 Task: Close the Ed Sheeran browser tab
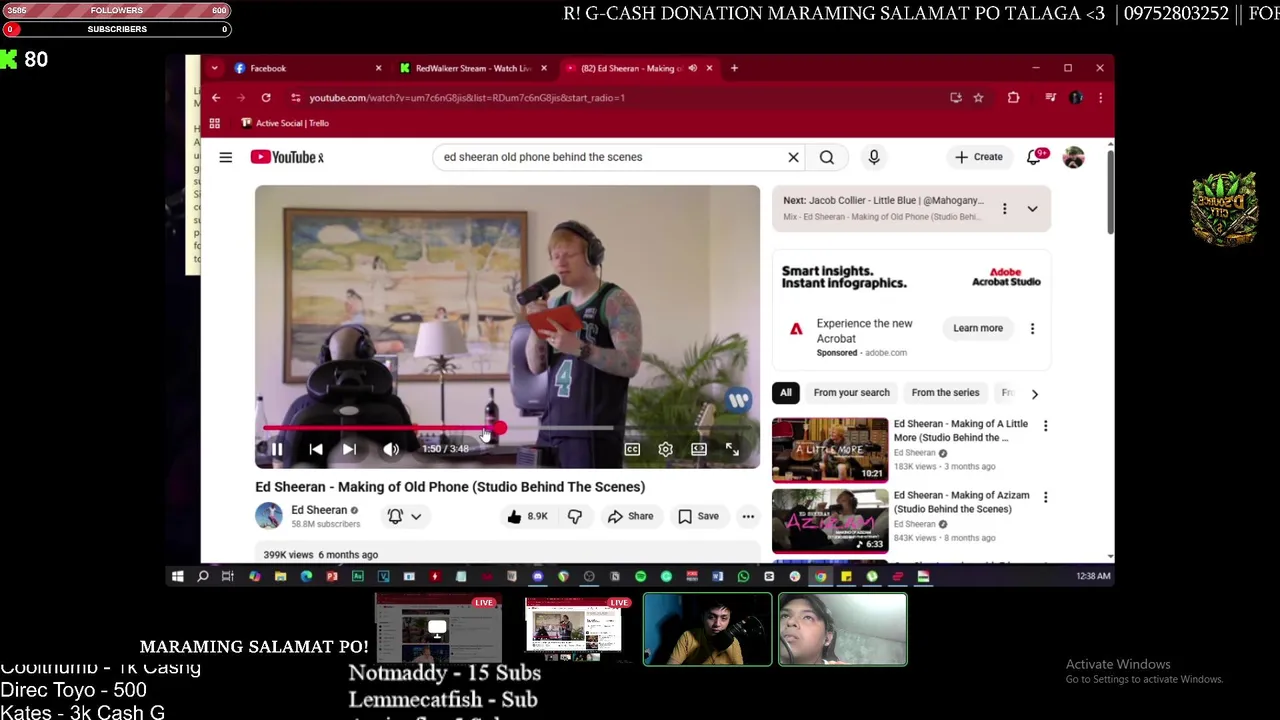point(709,68)
